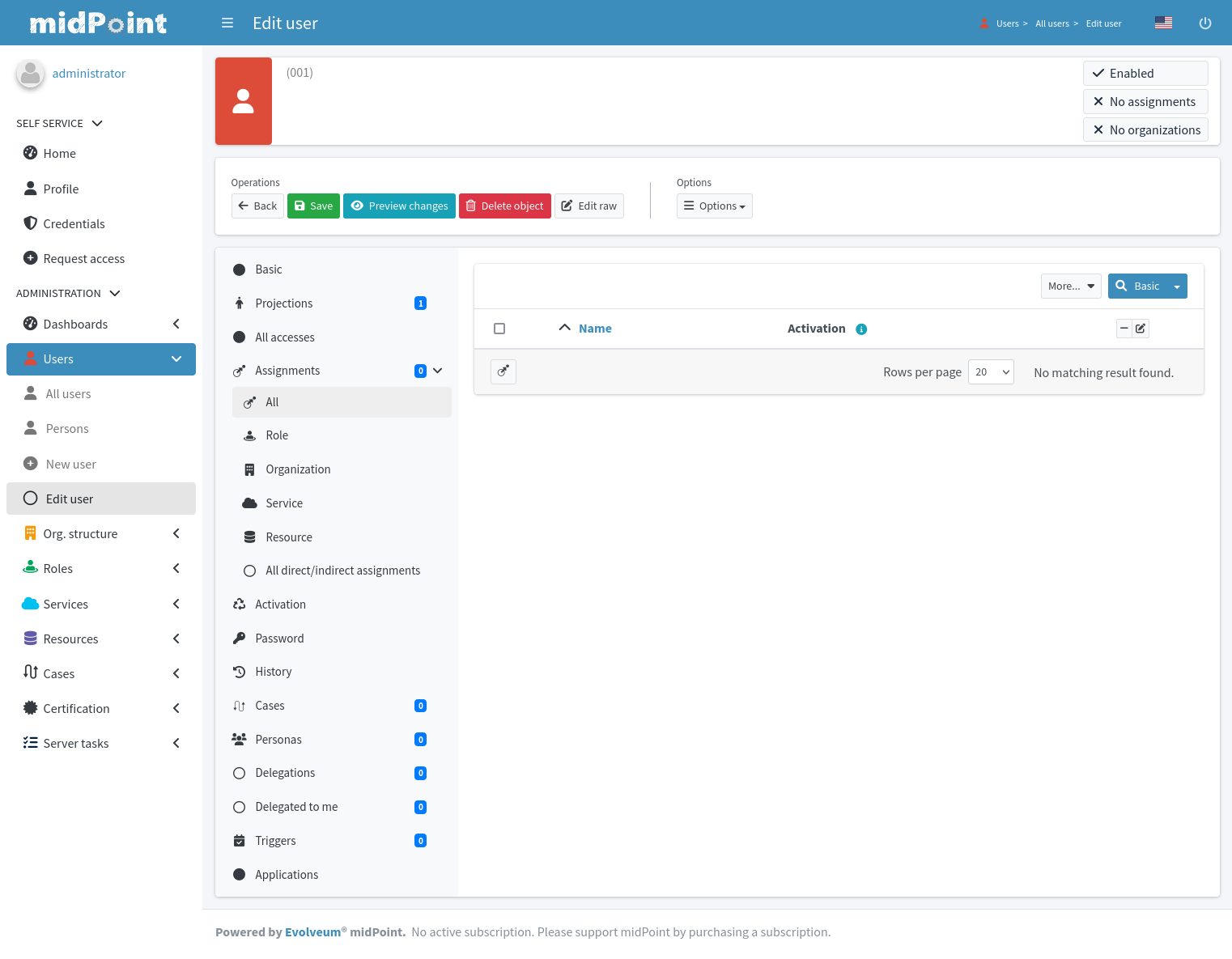Collapse the Assignments section chevron
1232x959 pixels.
pyautogui.click(x=438, y=371)
